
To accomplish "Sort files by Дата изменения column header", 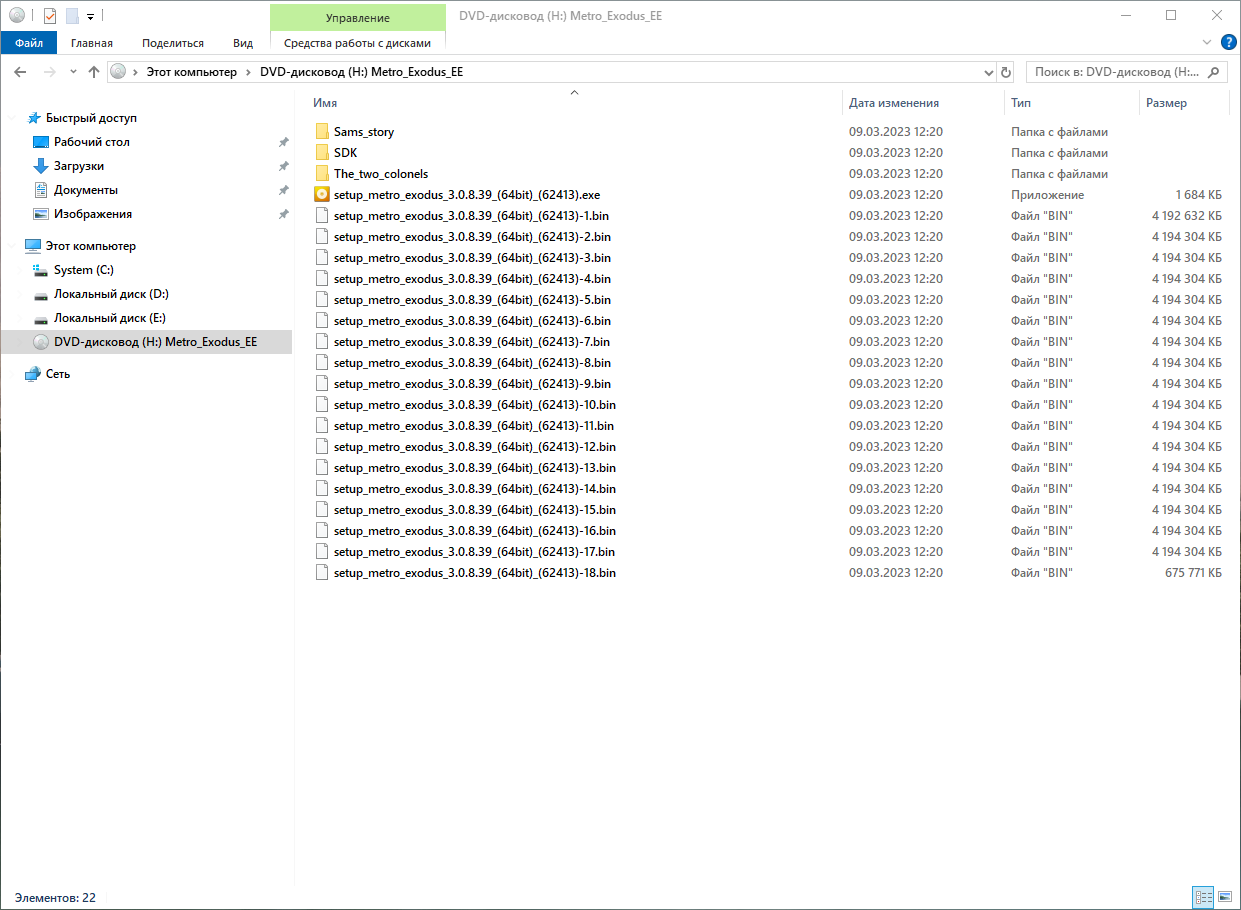I will pos(893,103).
